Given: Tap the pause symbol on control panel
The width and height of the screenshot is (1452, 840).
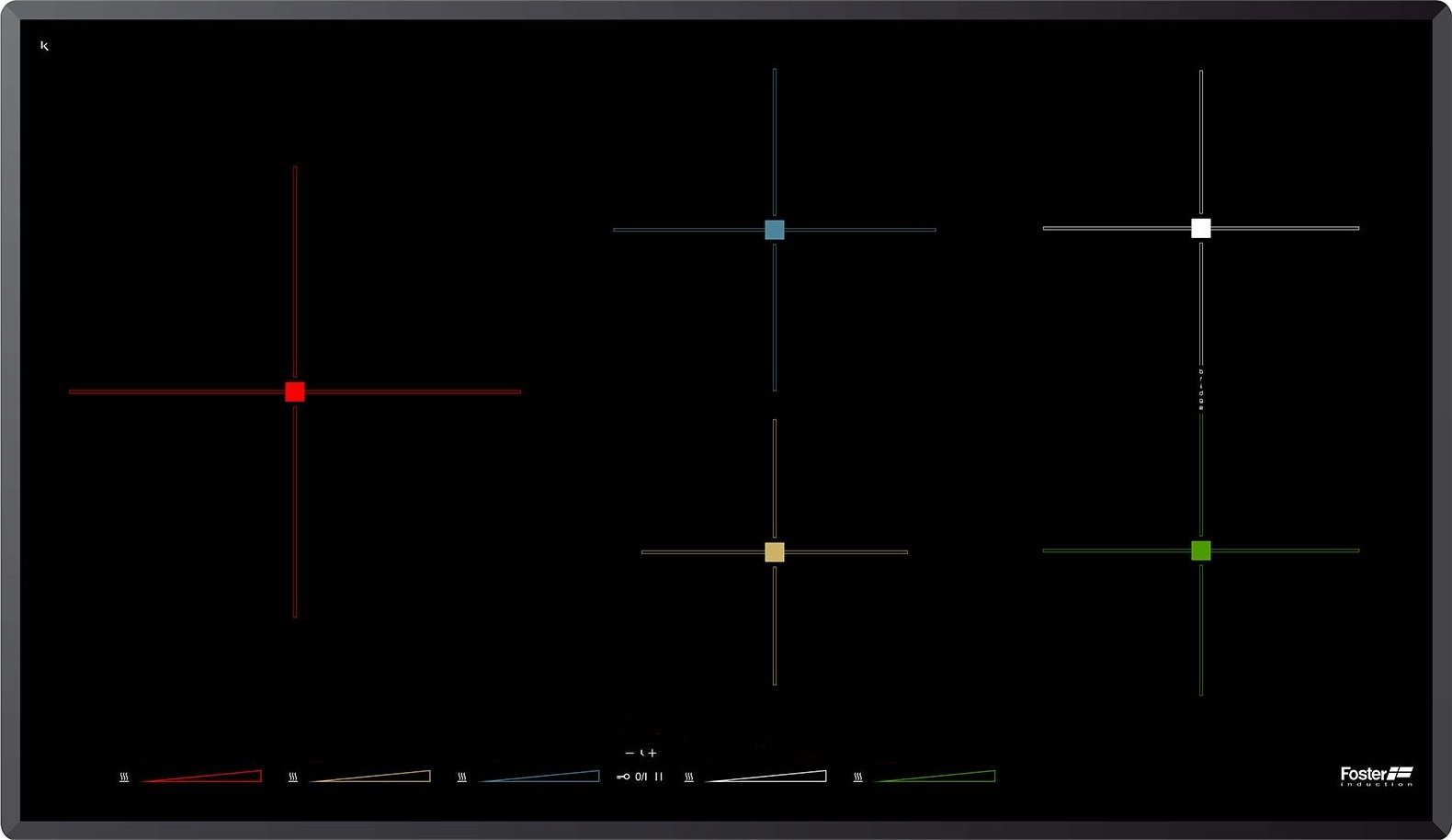Looking at the screenshot, I should (x=659, y=777).
